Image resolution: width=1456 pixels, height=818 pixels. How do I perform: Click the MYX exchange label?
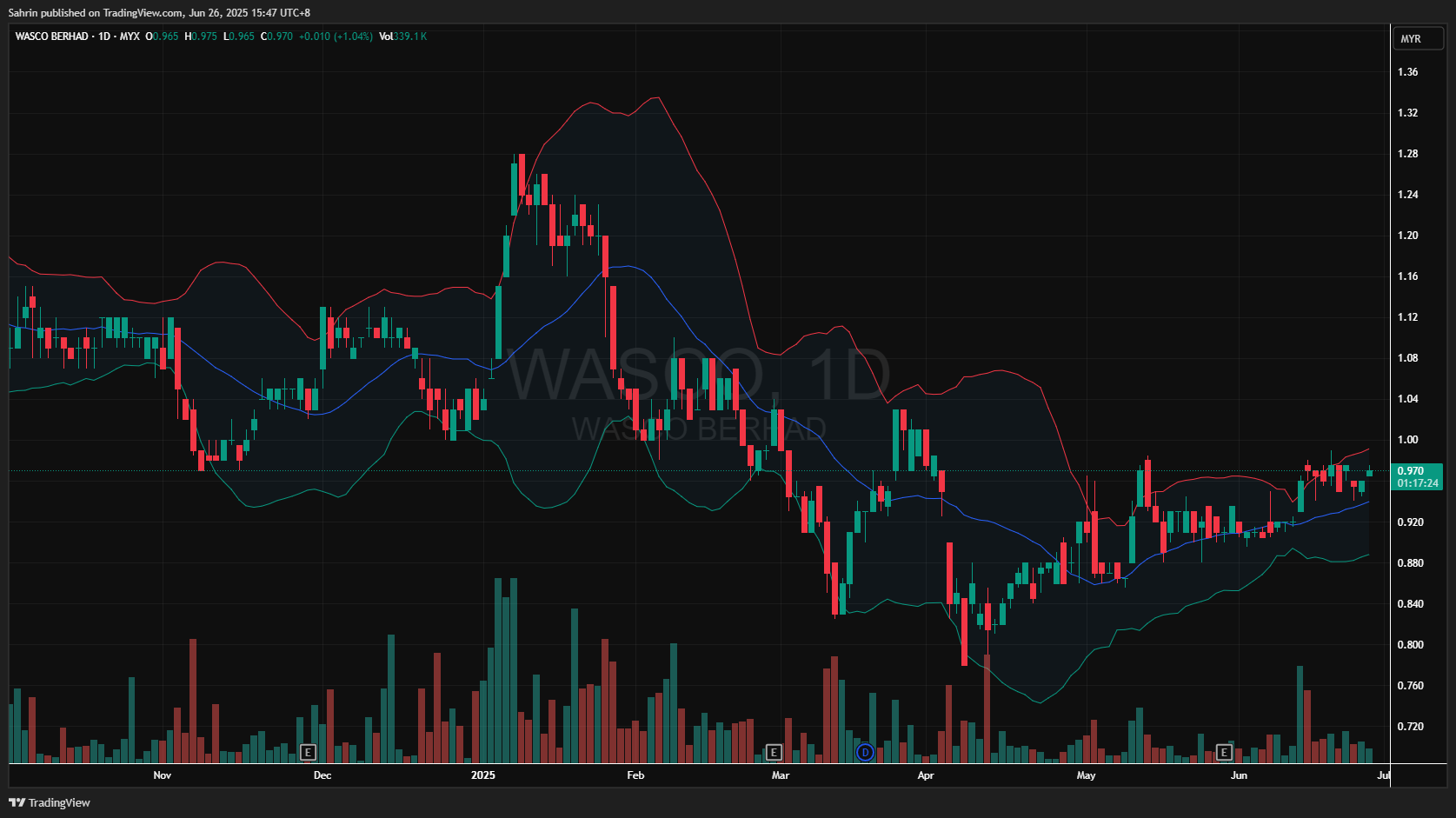130,37
